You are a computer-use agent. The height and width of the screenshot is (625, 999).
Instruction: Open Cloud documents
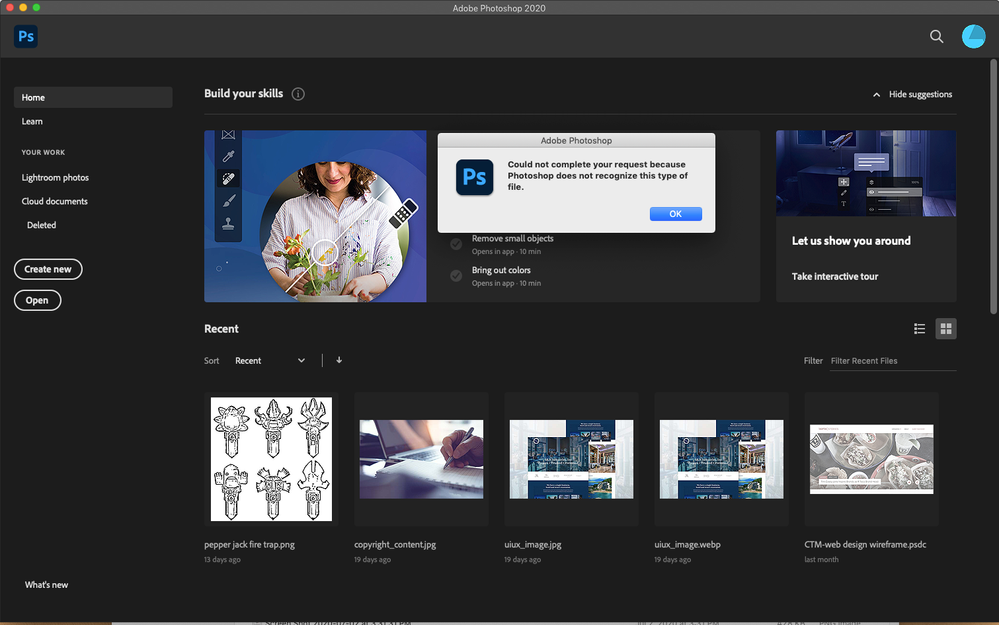55,201
